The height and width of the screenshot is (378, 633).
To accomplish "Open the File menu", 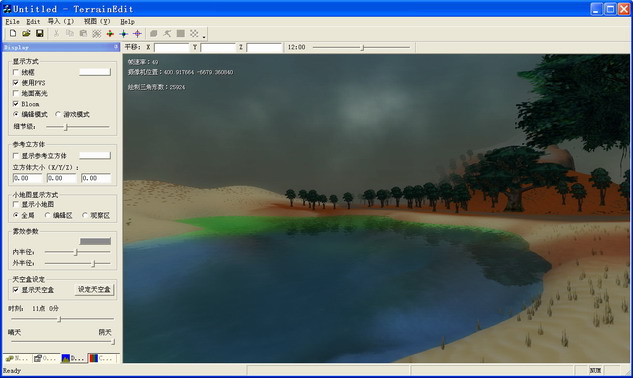I will click(13, 22).
